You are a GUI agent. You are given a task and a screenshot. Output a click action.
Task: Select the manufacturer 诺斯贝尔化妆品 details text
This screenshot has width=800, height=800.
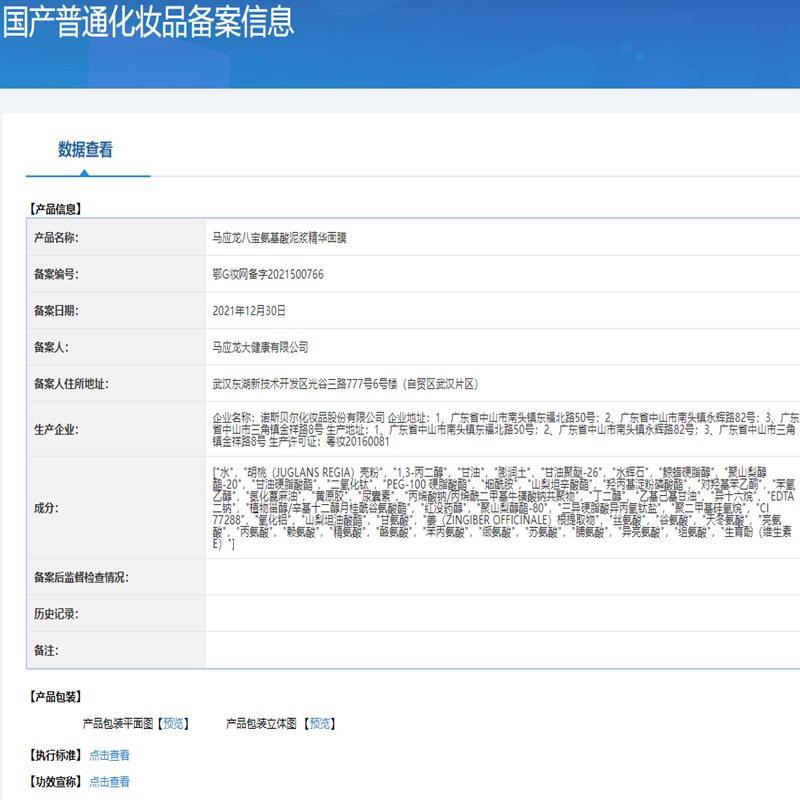pos(506,430)
